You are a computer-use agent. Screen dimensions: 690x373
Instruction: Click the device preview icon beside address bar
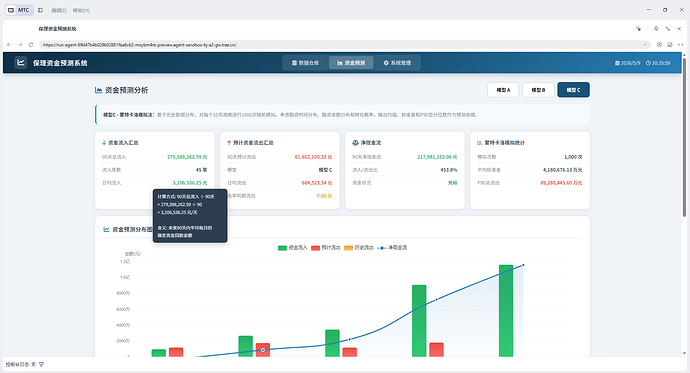(x=670, y=44)
